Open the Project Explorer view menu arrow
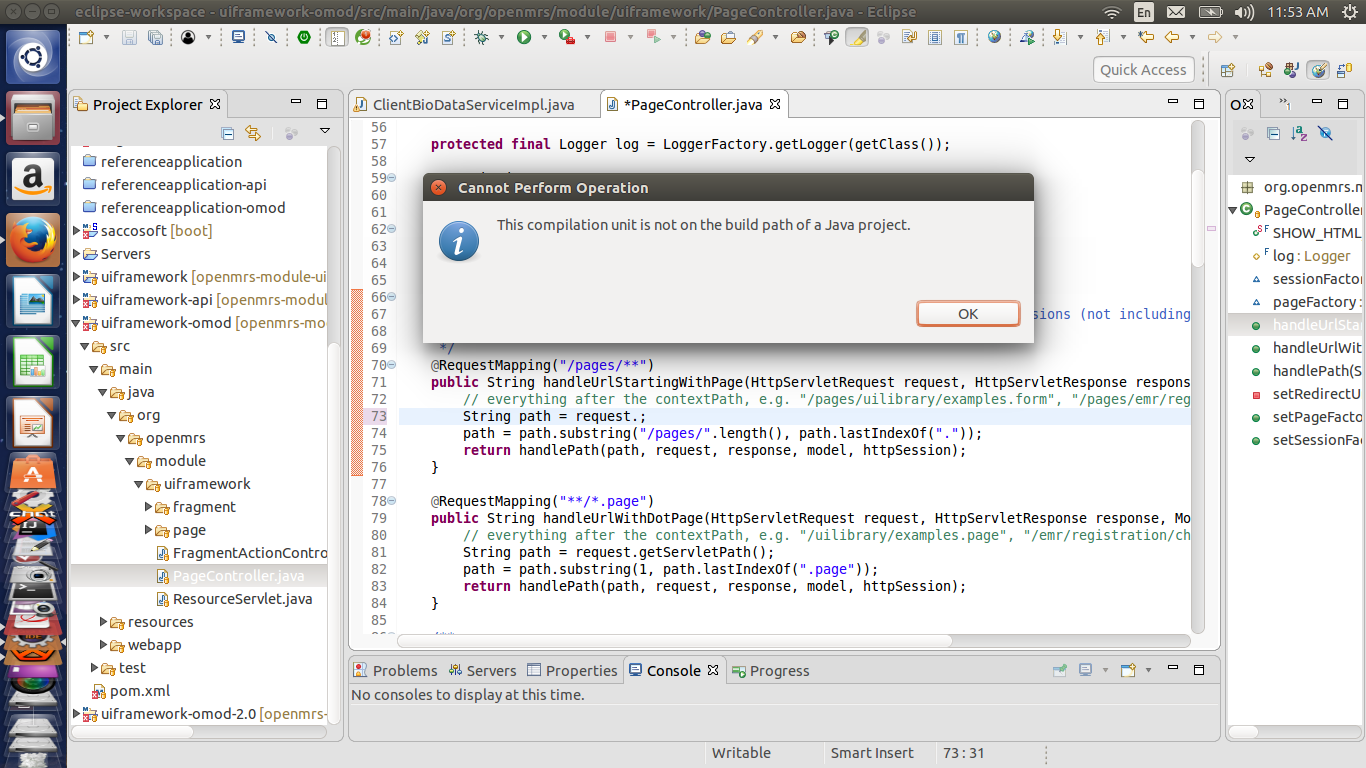This screenshot has height=768, width=1366. (x=324, y=131)
